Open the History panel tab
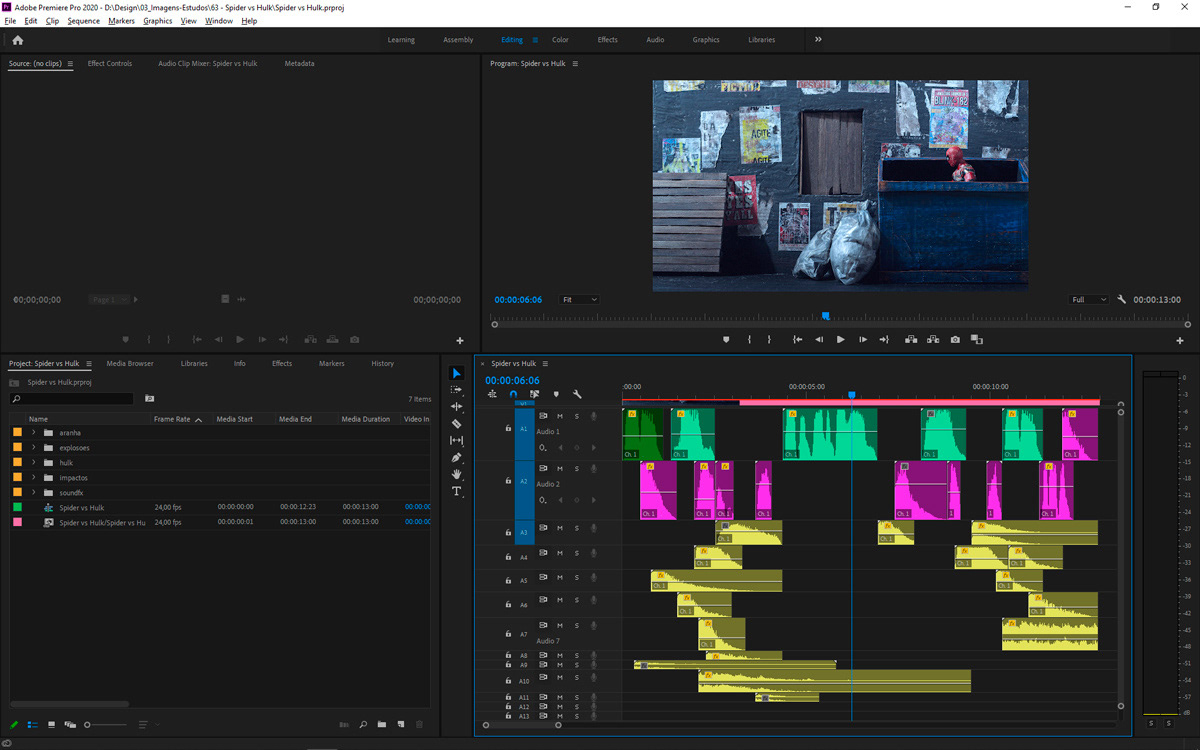This screenshot has height=750, width=1200. pyautogui.click(x=382, y=364)
